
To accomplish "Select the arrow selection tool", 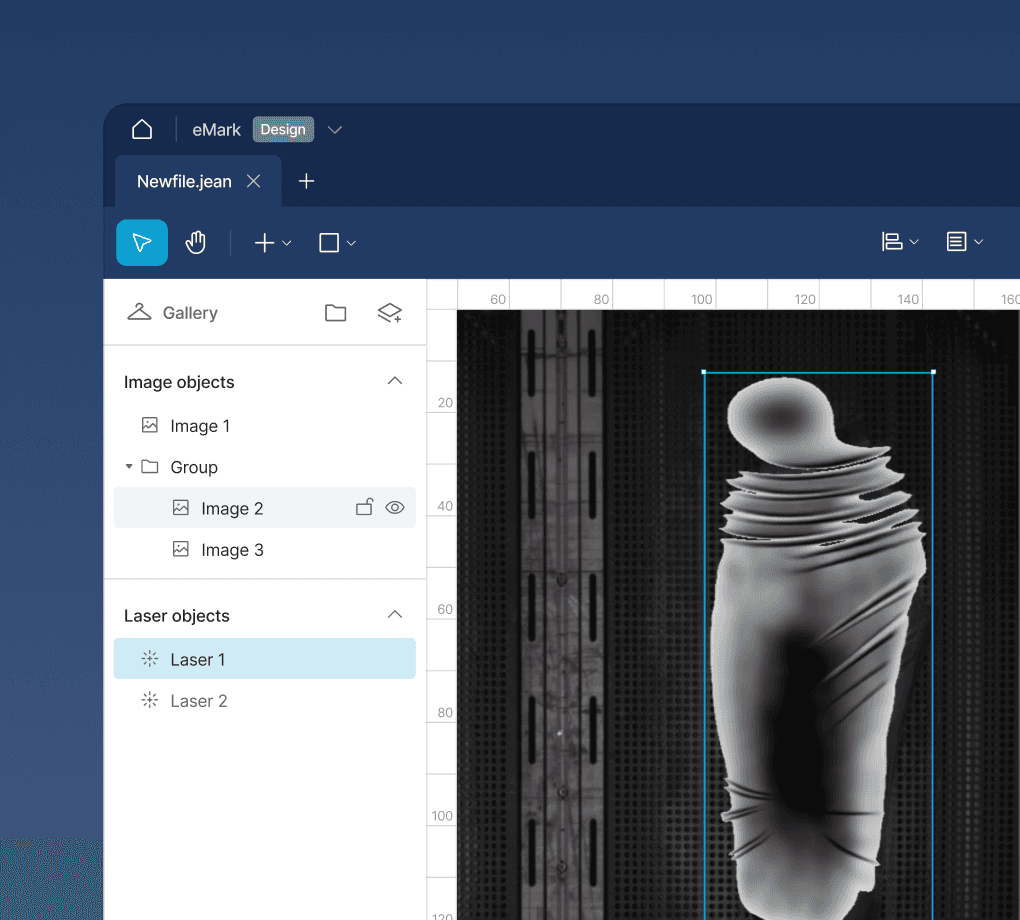I will pyautogui.click(x=141, y=242).
